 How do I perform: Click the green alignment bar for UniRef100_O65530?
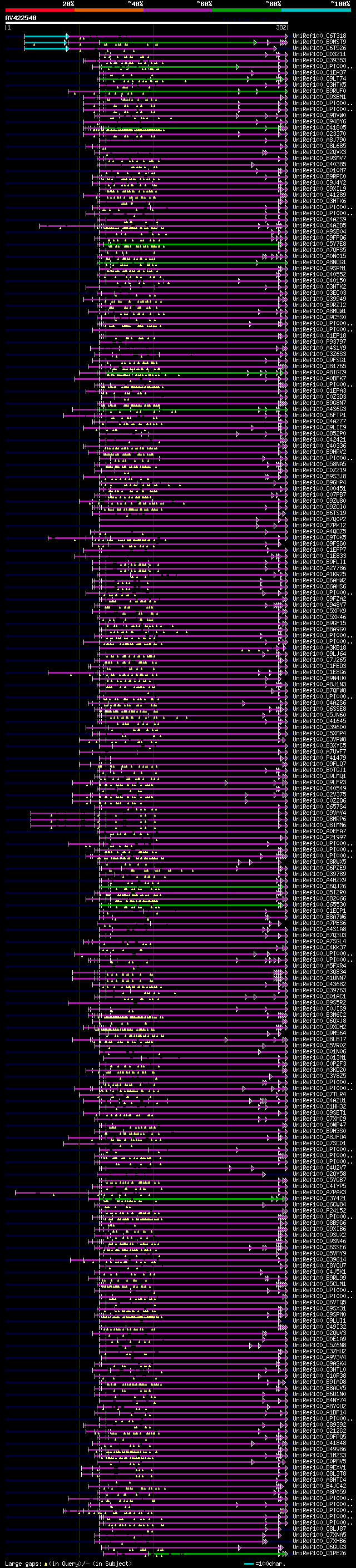pyautogui.click(x=191, y=906)
